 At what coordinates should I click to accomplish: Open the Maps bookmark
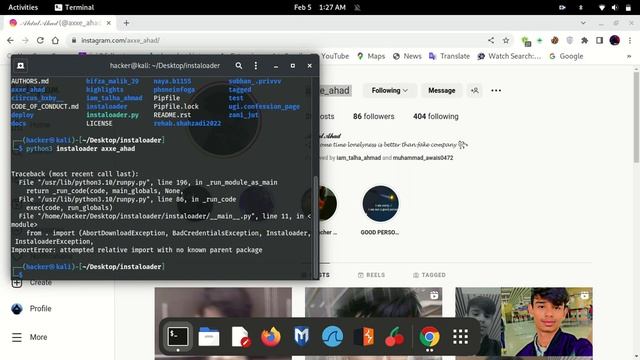click(x=371, y=56)
